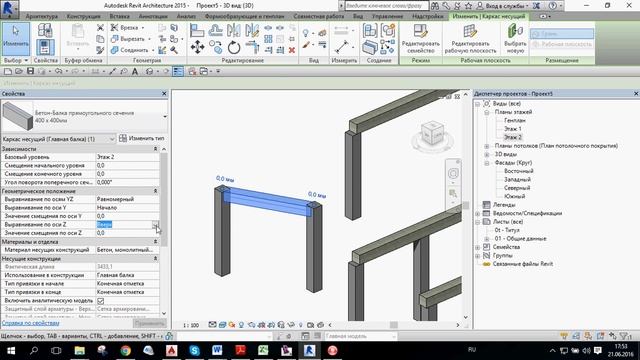
Task: Click the Вырезать geometry button
Action: (x=128, y=39)
